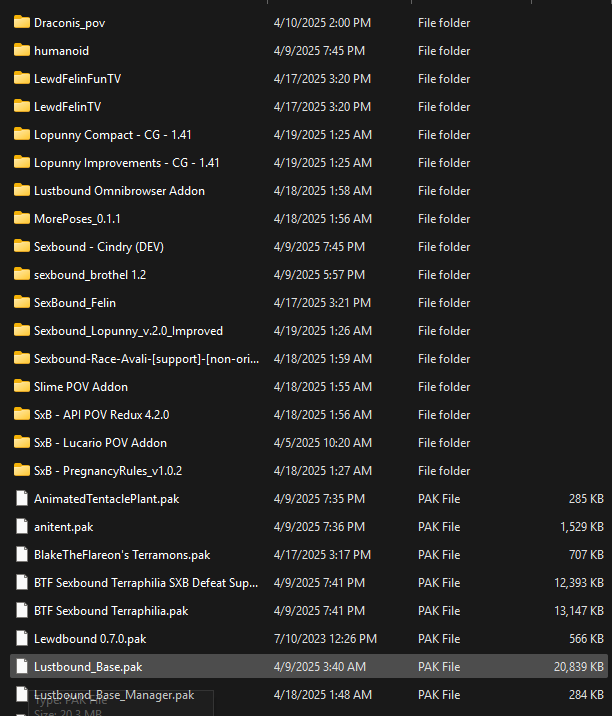Select SxB - Lucario POV Addon name
The width and height of the screenshot is (612, 716).
click(100, 442)
